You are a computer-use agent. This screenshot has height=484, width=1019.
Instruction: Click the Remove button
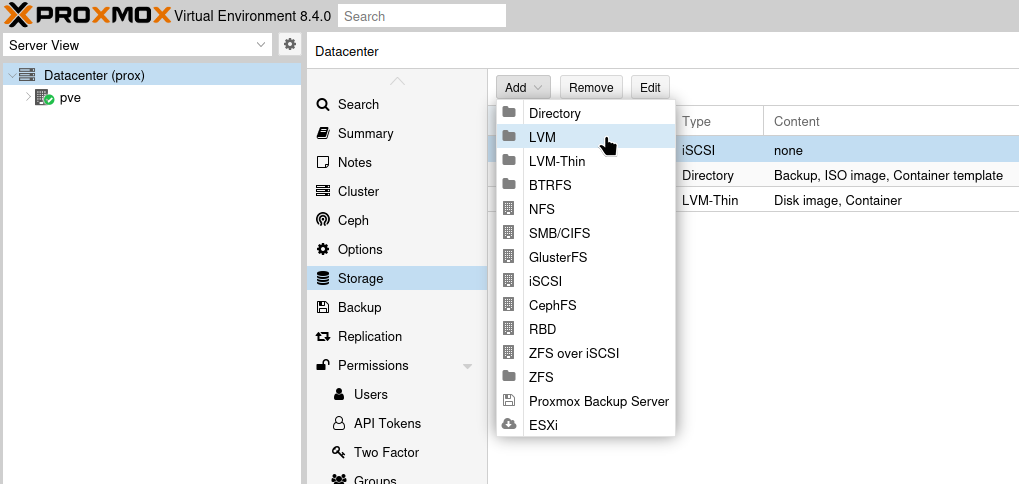click(x=591, y=88)
